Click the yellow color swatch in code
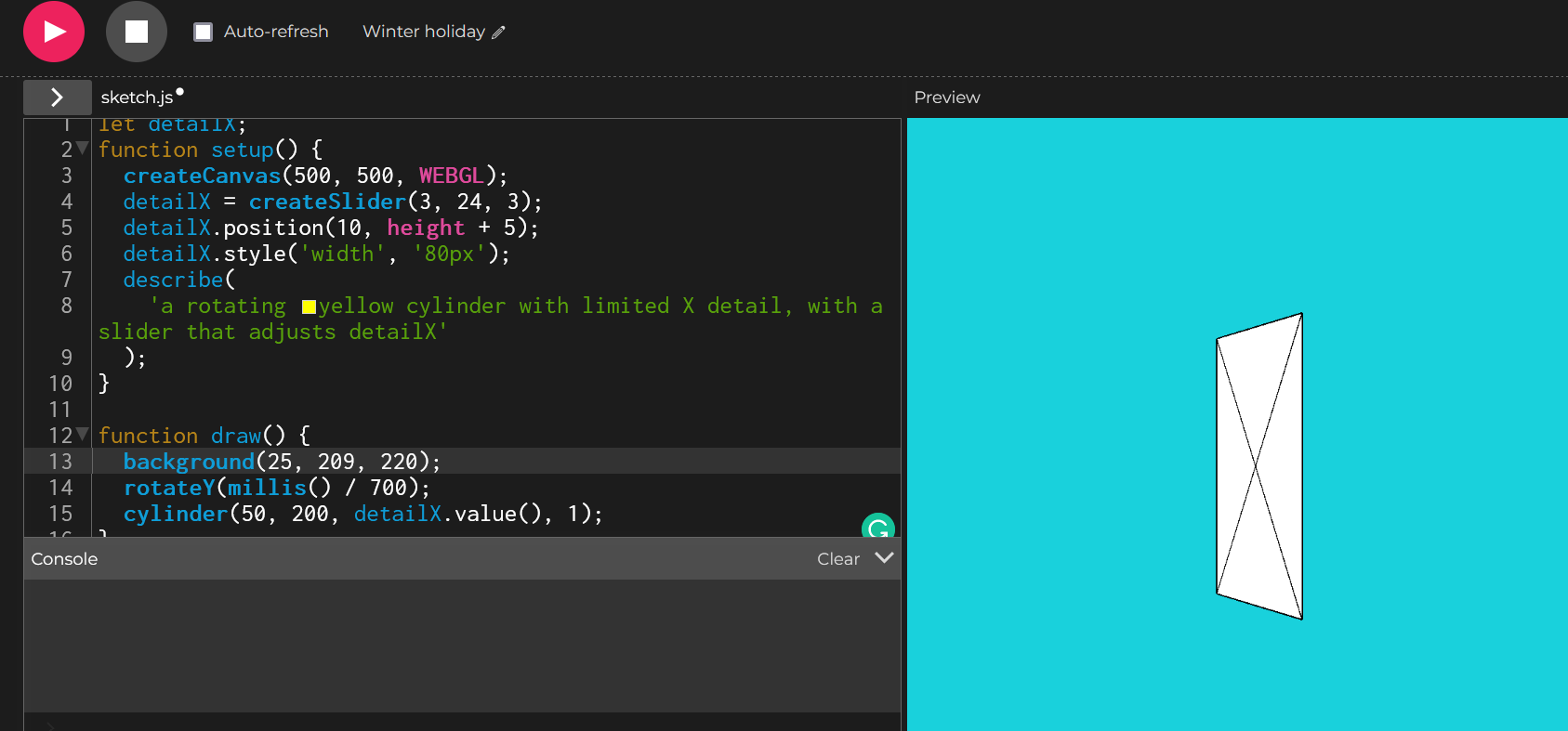Screen dimensions: 1568x731 point(309,307)
